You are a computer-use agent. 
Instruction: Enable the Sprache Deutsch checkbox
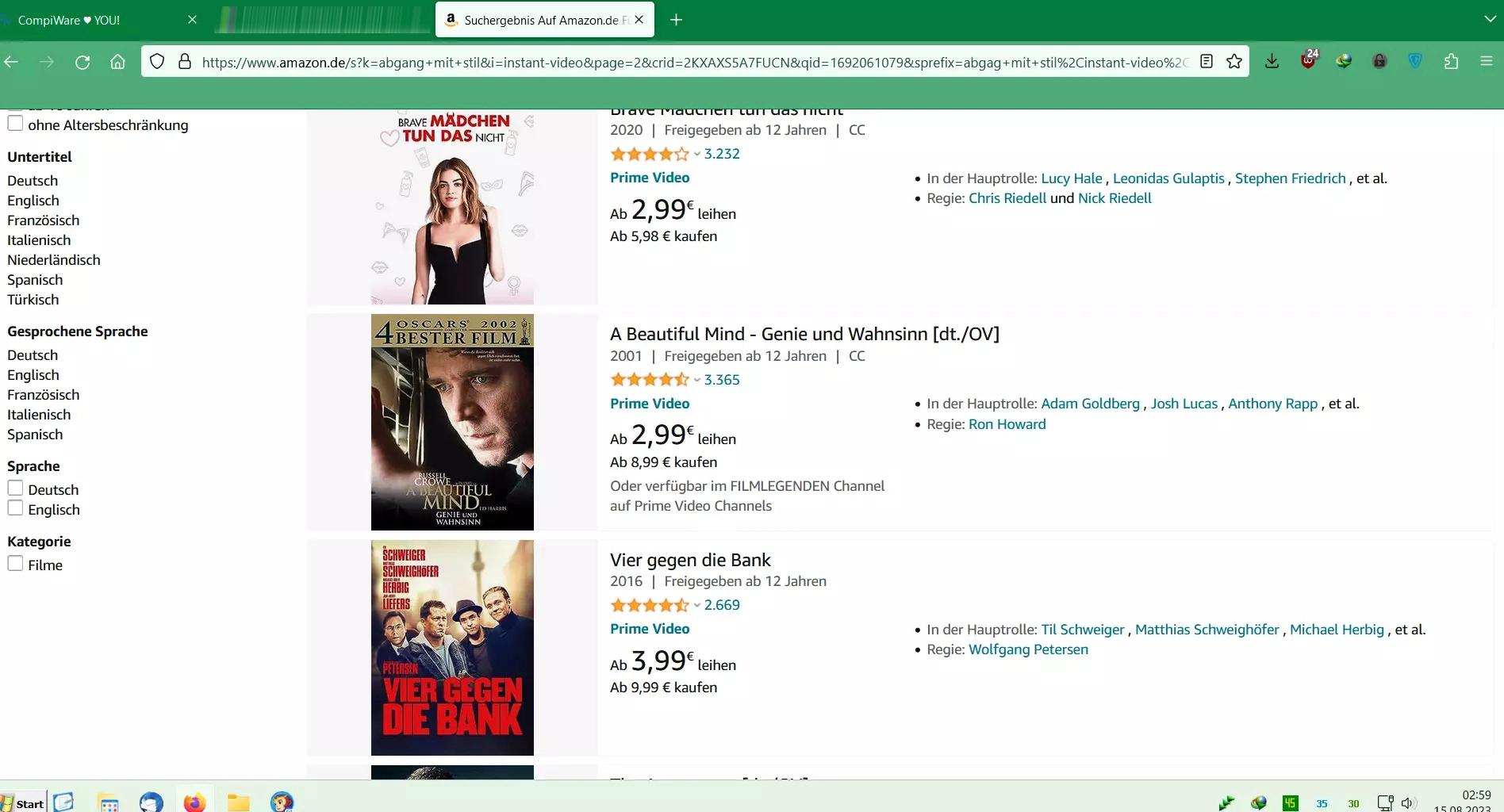pos(15,488)
